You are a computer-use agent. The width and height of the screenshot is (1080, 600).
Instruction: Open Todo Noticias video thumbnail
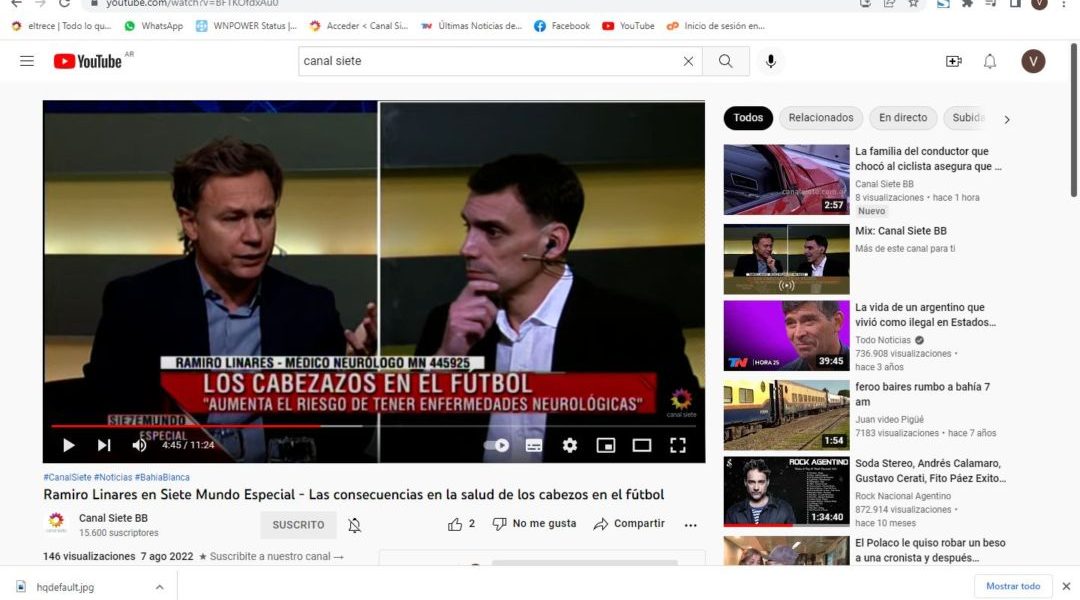(x=787, y=335)
